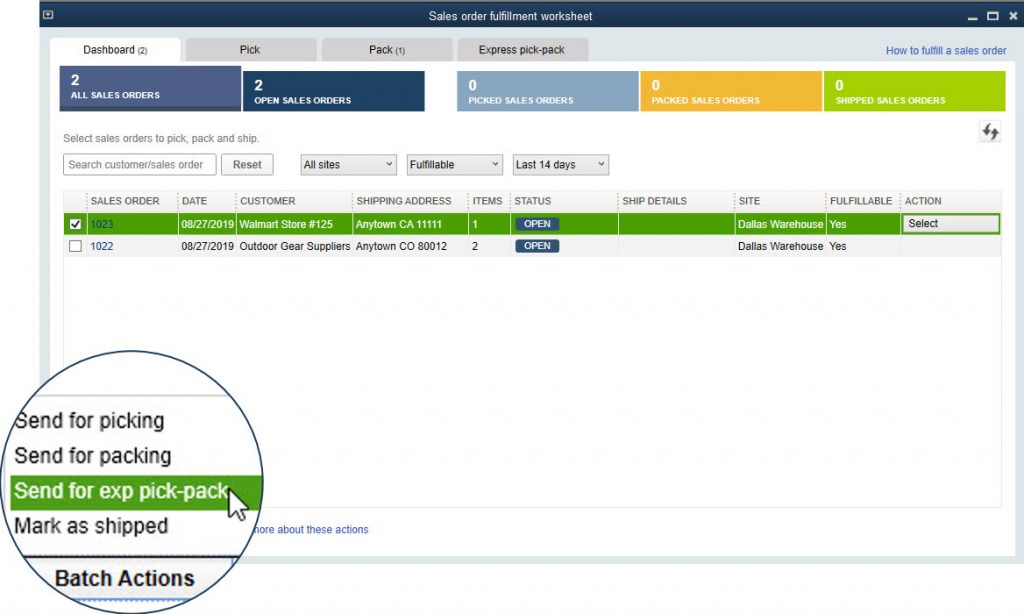Open the How to fulfill a sales order link

946,50
